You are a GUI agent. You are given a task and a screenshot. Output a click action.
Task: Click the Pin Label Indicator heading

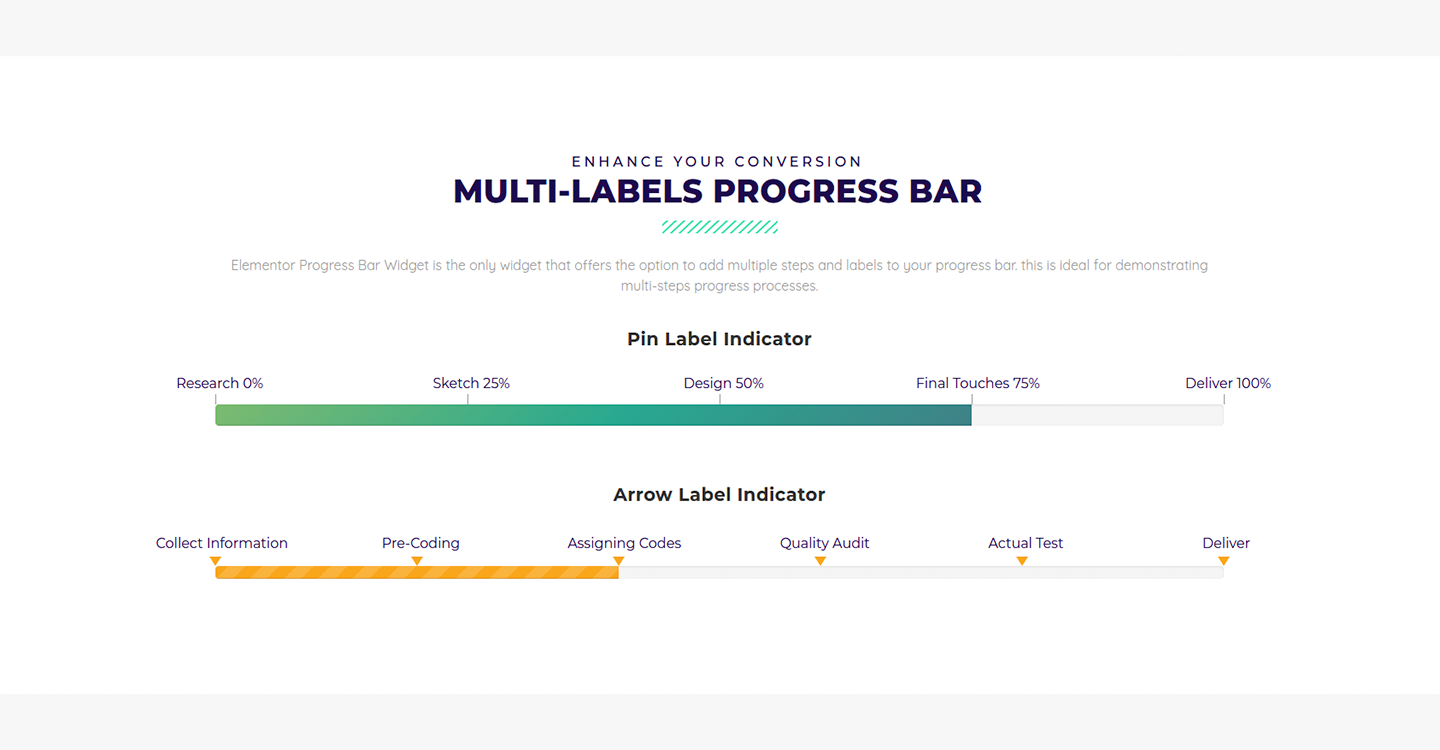[x=719, y=339]
